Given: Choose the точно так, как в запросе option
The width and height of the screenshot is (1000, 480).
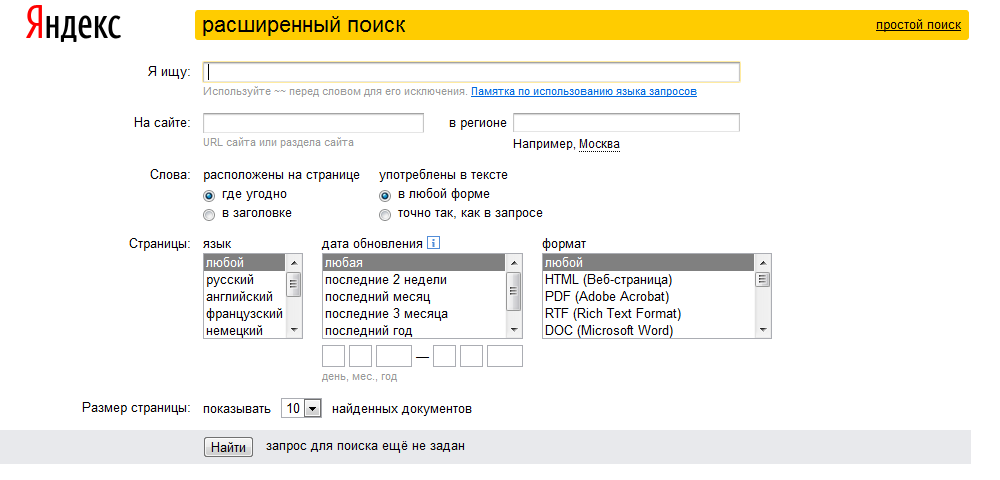Looking at the screenshot, I should coord(385,214).
